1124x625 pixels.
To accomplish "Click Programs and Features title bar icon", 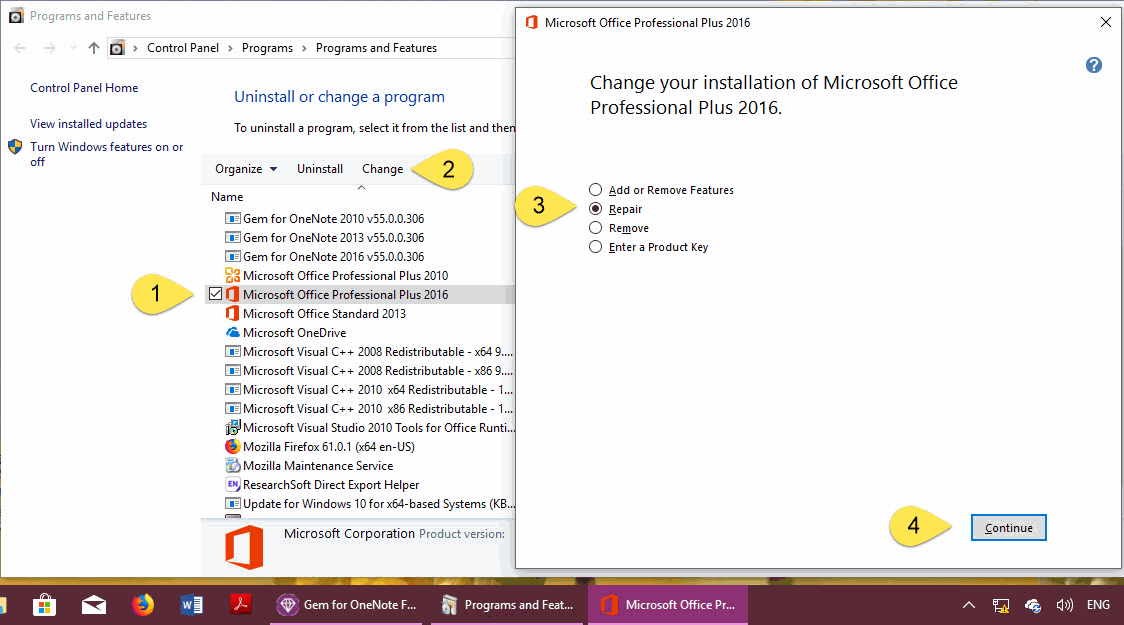I will point(16,16).
